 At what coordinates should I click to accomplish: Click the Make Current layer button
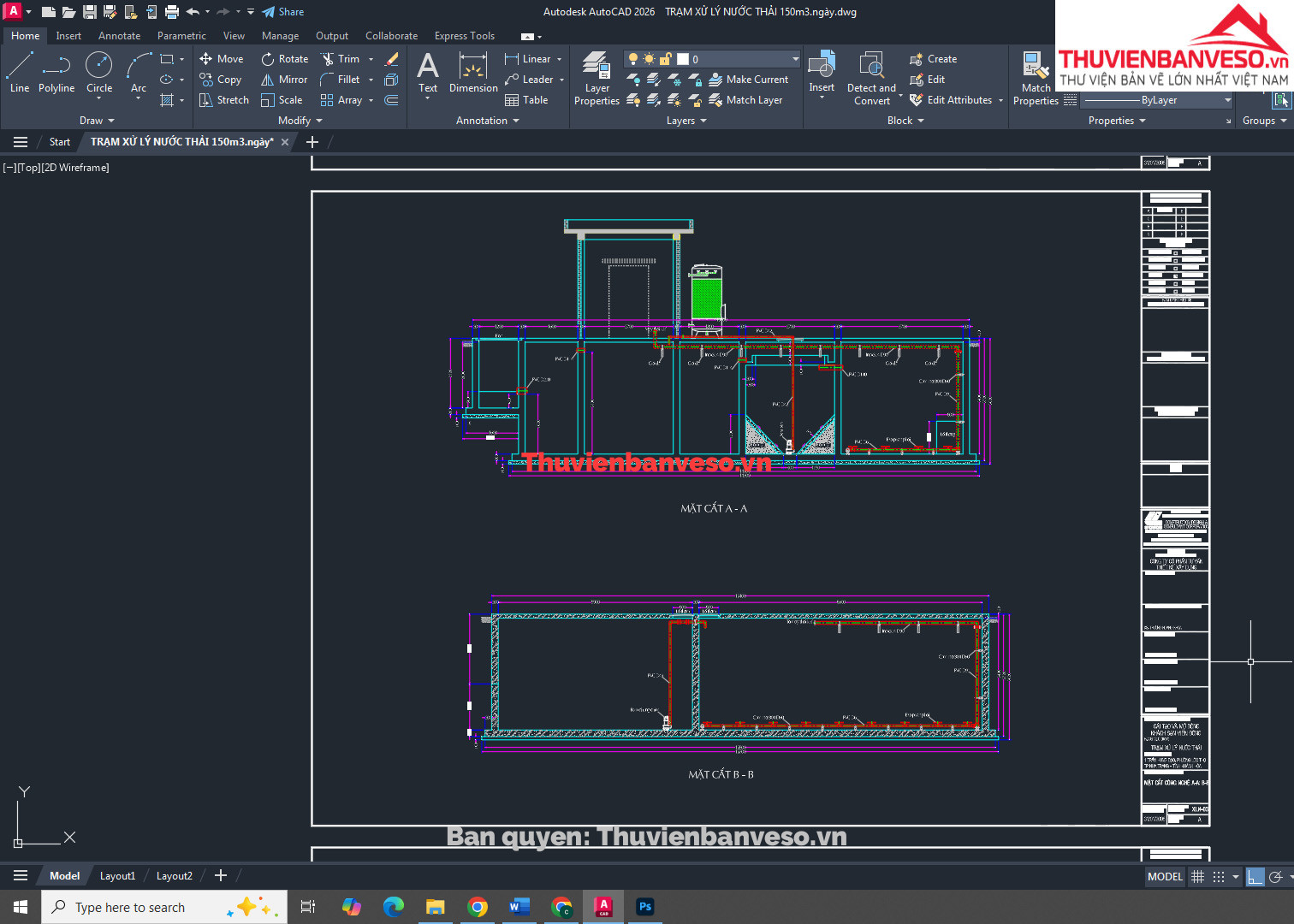749,80
